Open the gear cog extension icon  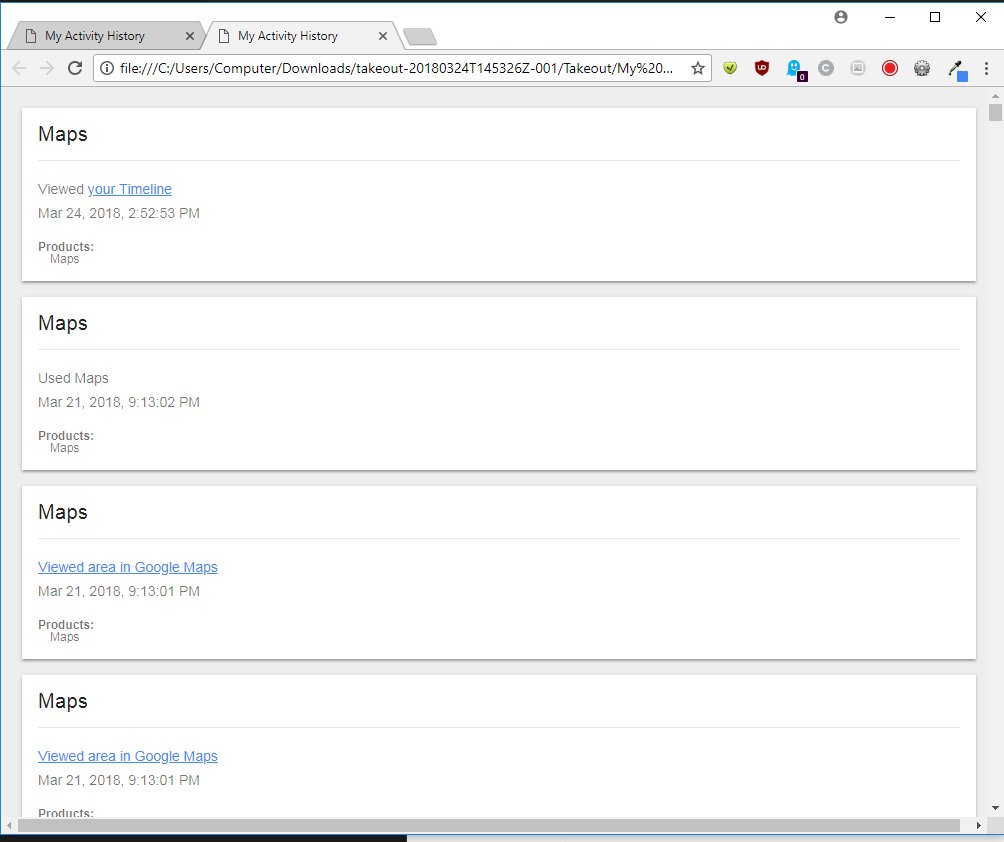922,68
